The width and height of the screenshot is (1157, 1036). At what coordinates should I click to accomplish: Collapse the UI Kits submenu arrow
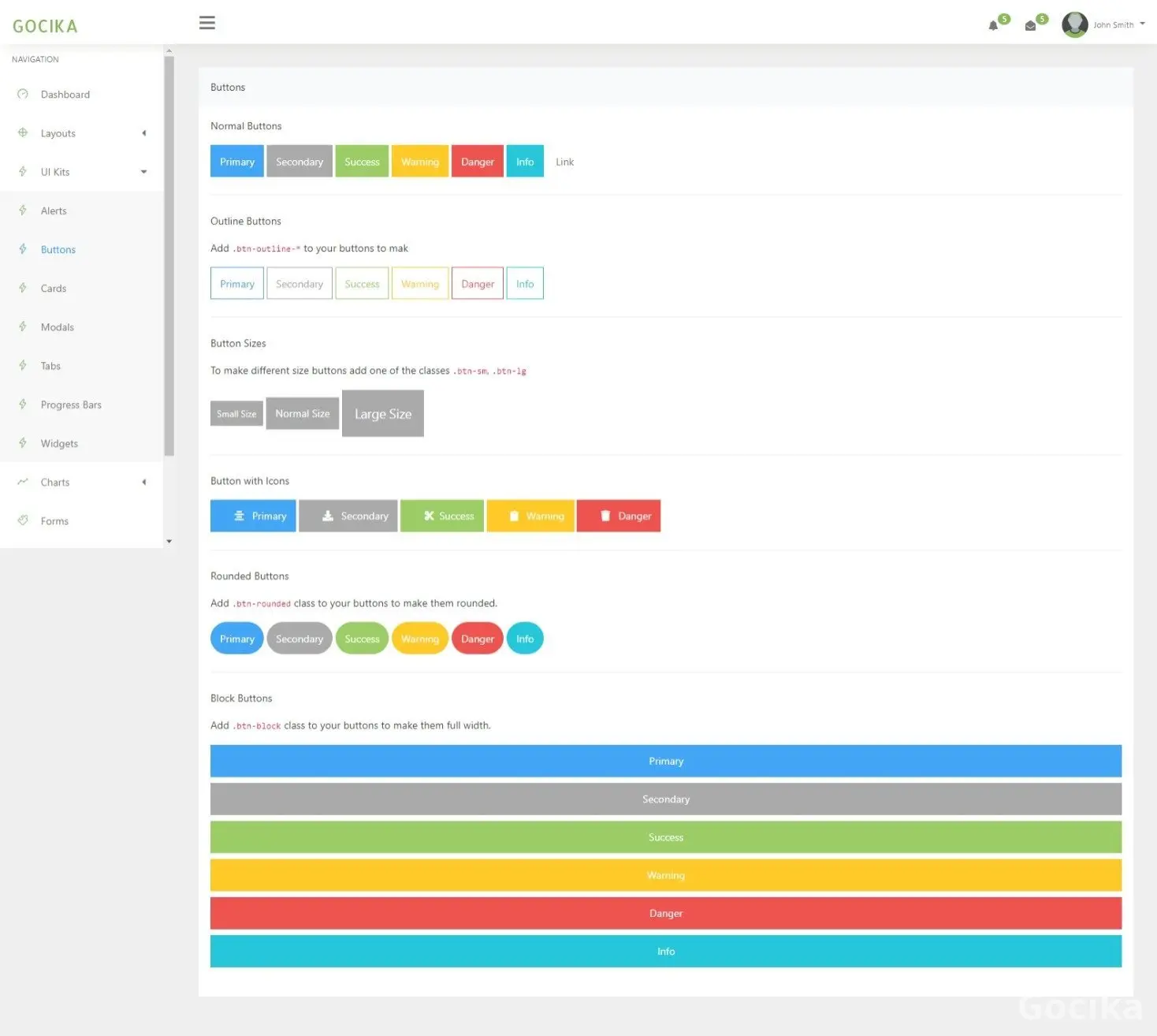143,172
